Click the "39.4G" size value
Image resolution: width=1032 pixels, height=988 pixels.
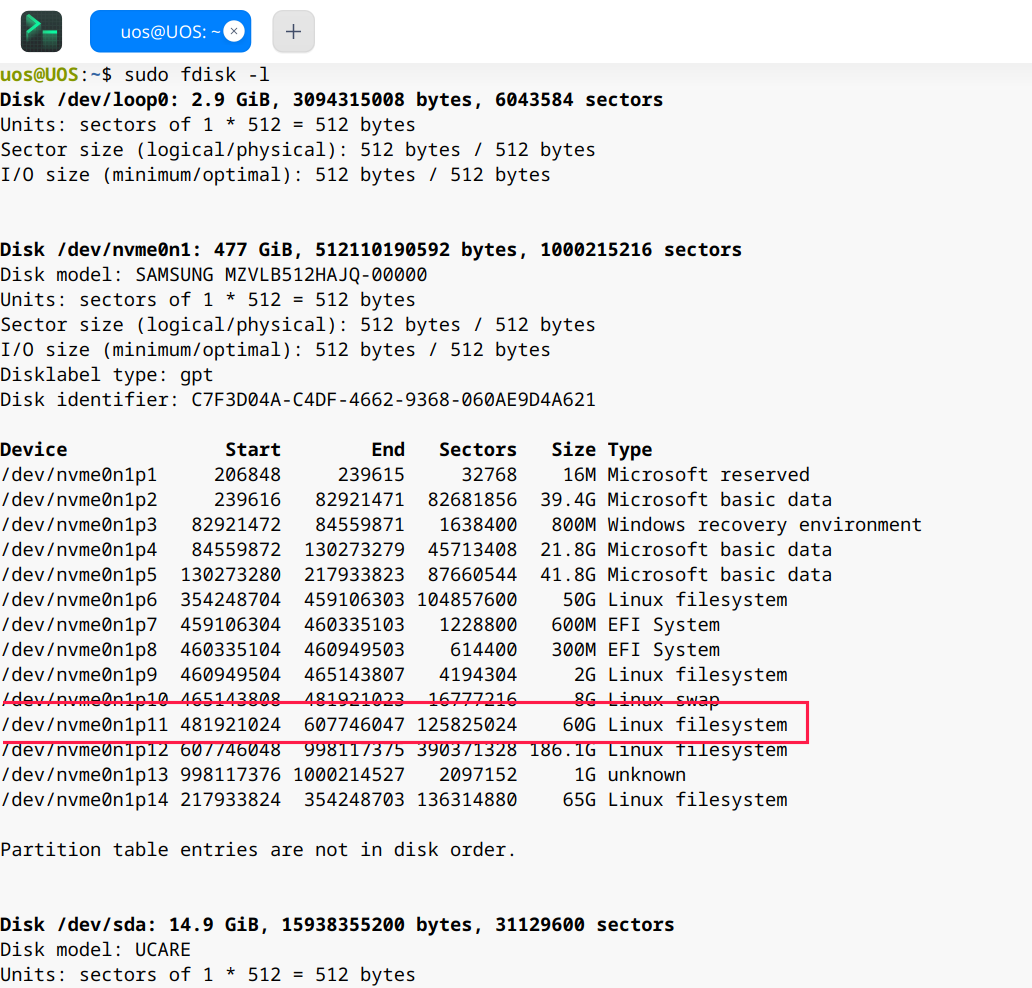pos(568,500)
